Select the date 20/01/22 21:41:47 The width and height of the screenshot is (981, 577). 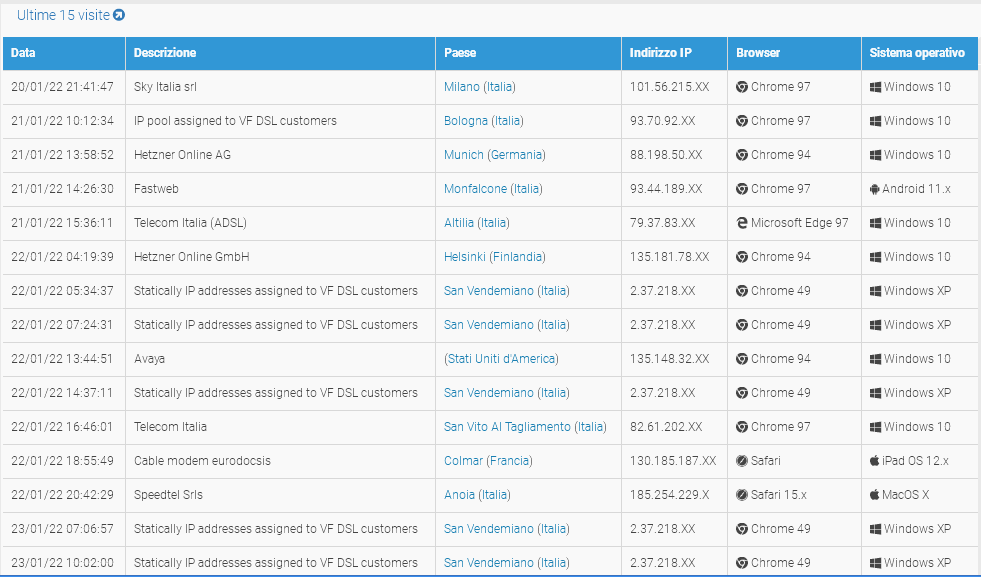tap(63, 87)
